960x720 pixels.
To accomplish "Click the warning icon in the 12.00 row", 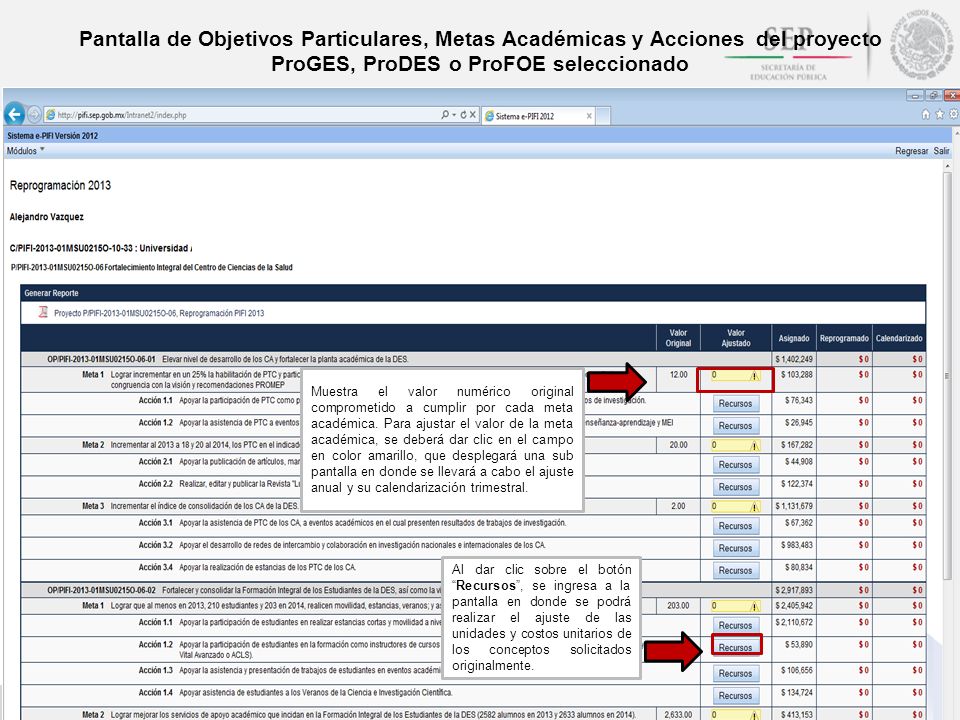I will 755,375.
